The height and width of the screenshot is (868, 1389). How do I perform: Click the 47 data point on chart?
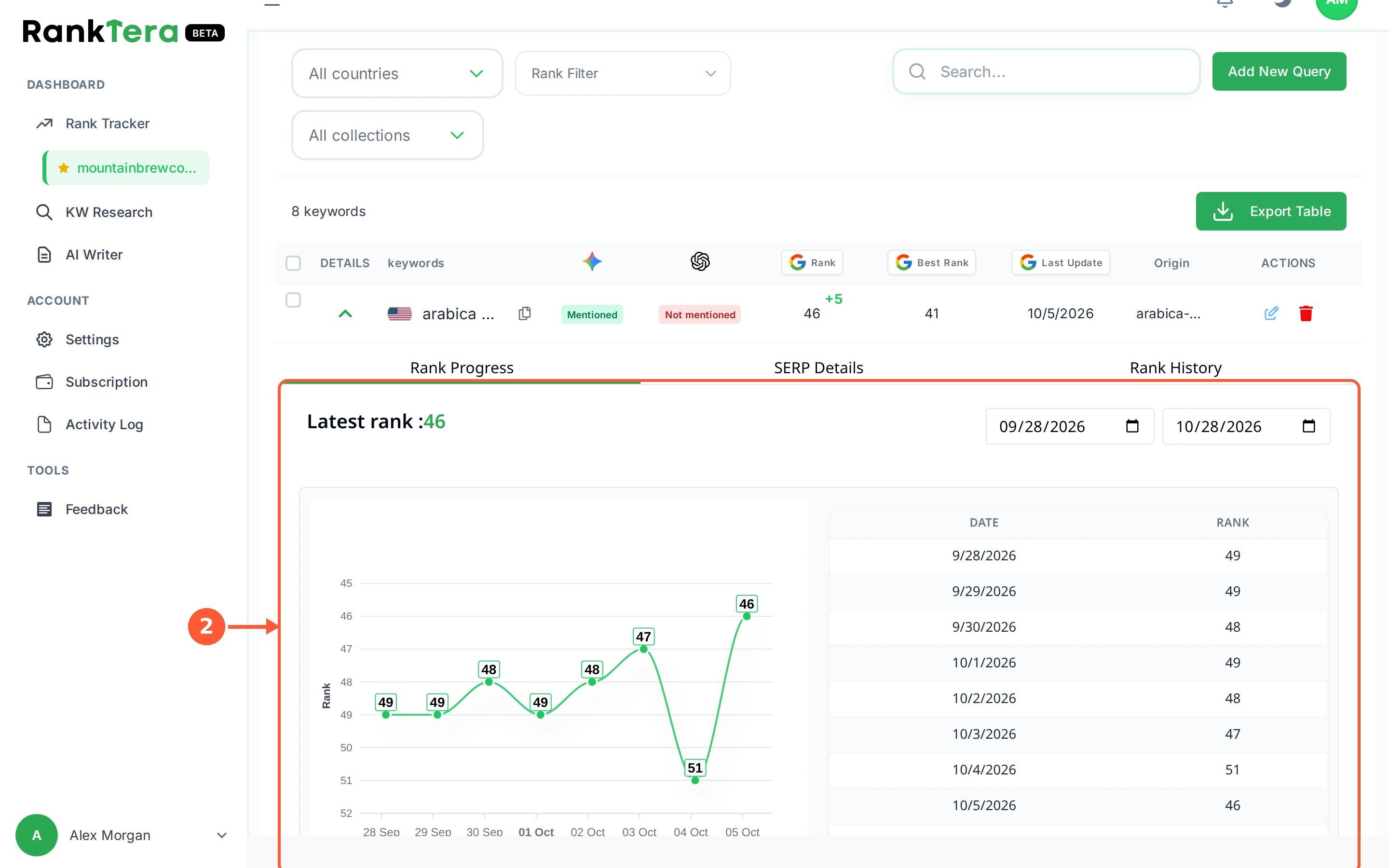click(x=643, y=649)
